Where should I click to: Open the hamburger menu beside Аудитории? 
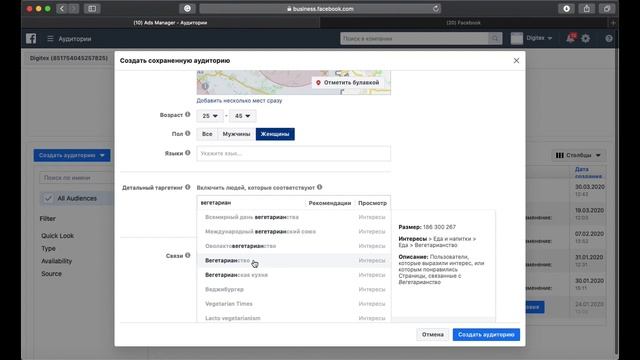[x=50, y=39]
